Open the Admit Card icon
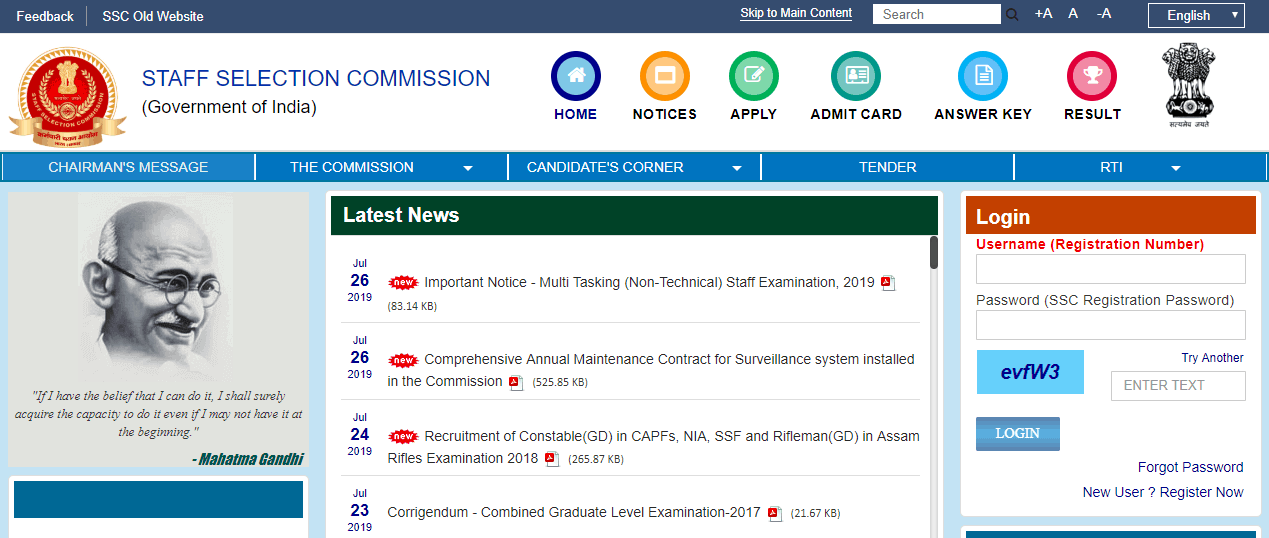This screenshot has width=1269, height=538. [x=855, y=76]
